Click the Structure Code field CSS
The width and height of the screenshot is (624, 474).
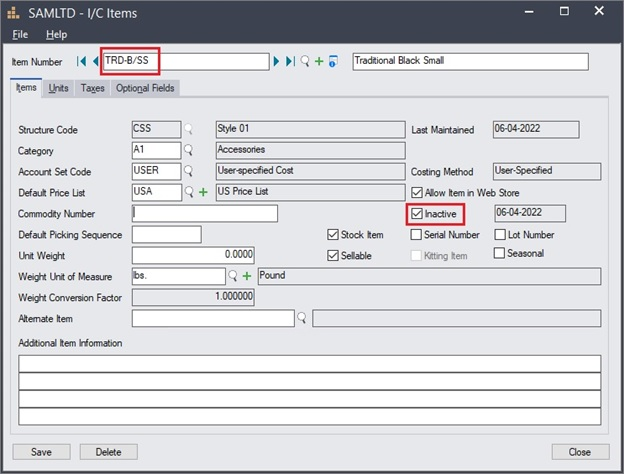click(x=156, y=129)
